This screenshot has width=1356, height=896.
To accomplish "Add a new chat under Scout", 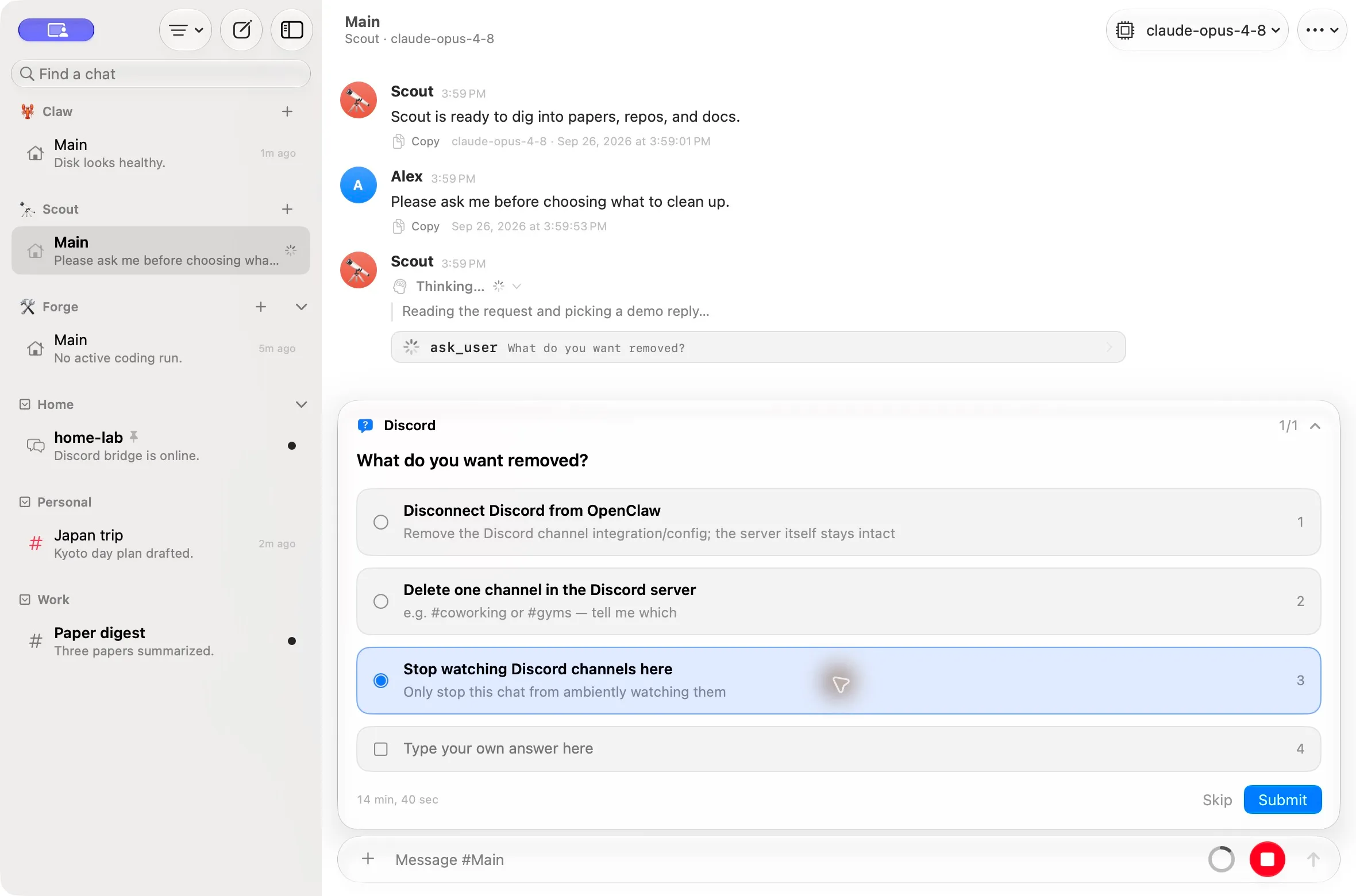I will tap(287, 209).
